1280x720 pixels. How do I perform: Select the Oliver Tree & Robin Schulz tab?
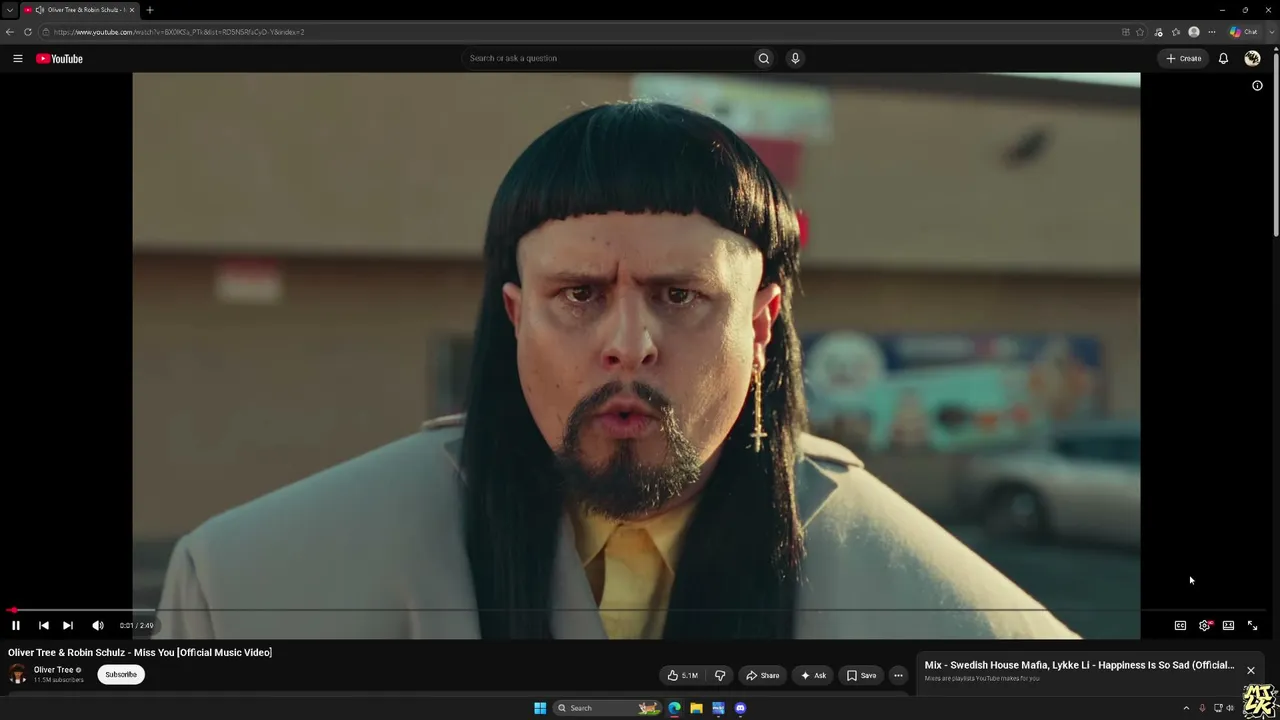pyautogui.click(x=80, y=10)
